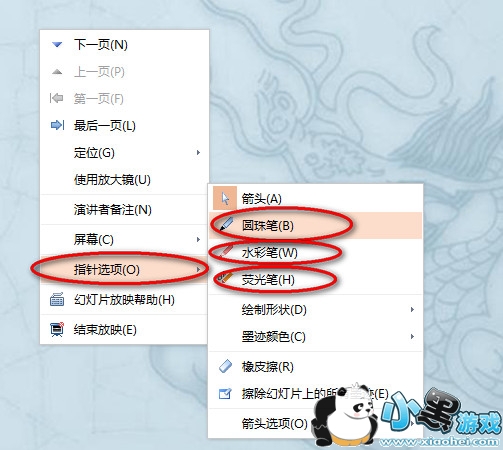The image size is (503, 450).
Task: Click the end show icon
Action: point(57,330)
